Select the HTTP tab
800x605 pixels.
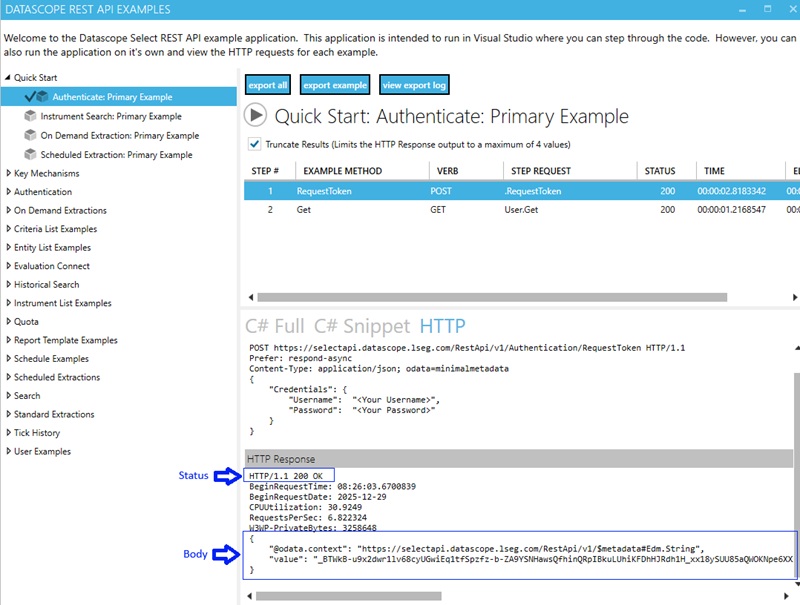[442, 326]
